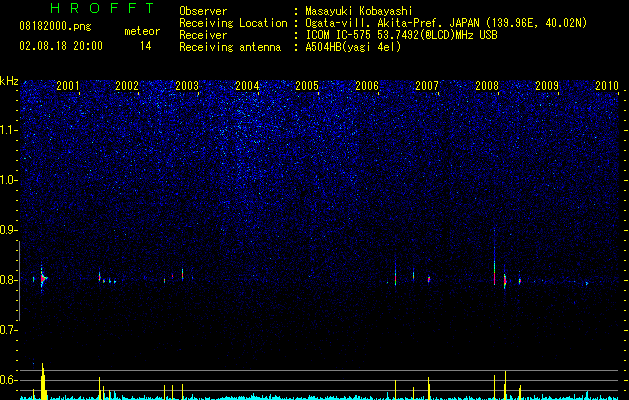
Task: Click the tallest yellow intensity spike before 2001
Action: (x=43, y=381)
